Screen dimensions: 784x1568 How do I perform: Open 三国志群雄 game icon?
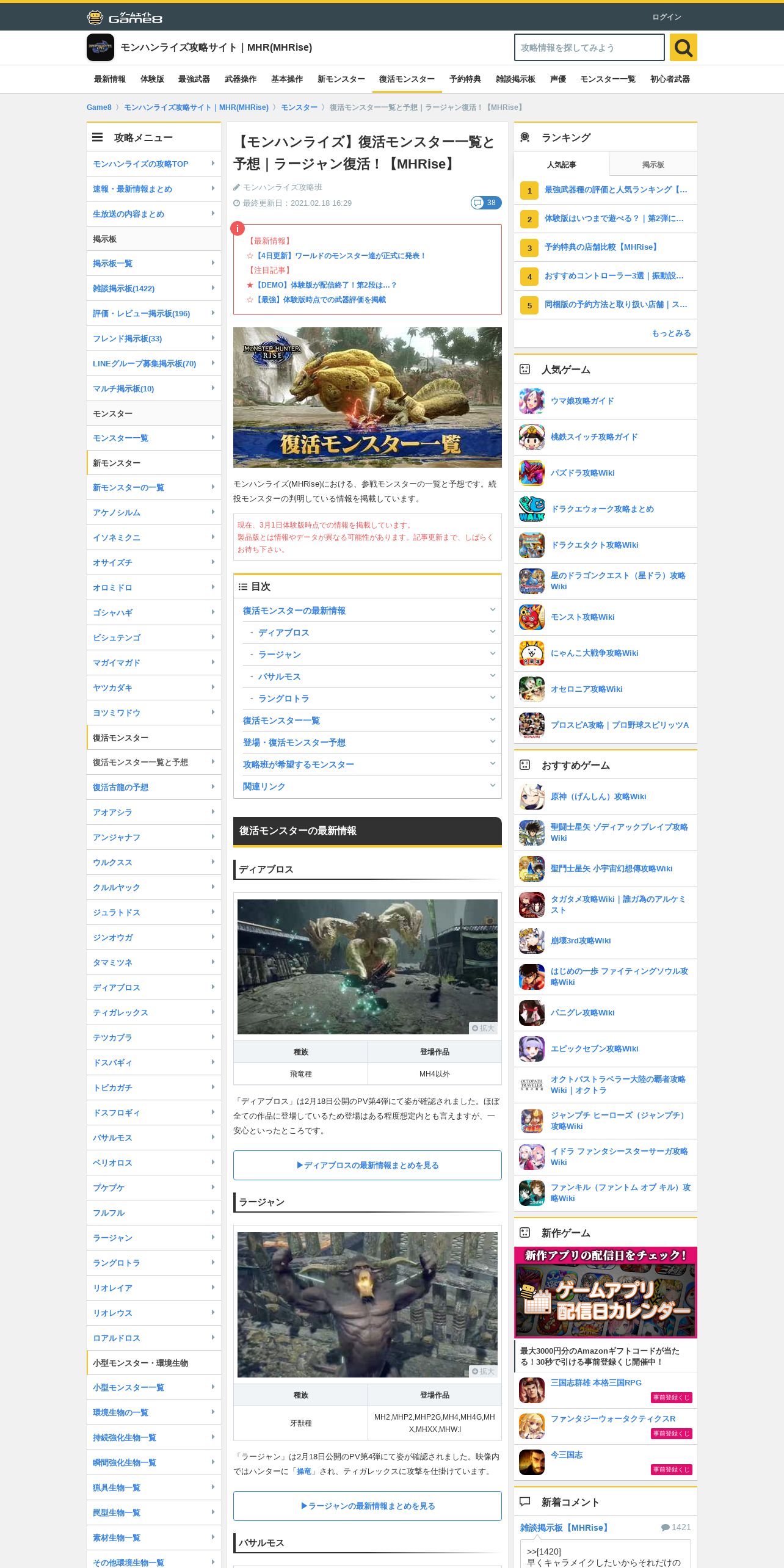(x=531, y=1390)
